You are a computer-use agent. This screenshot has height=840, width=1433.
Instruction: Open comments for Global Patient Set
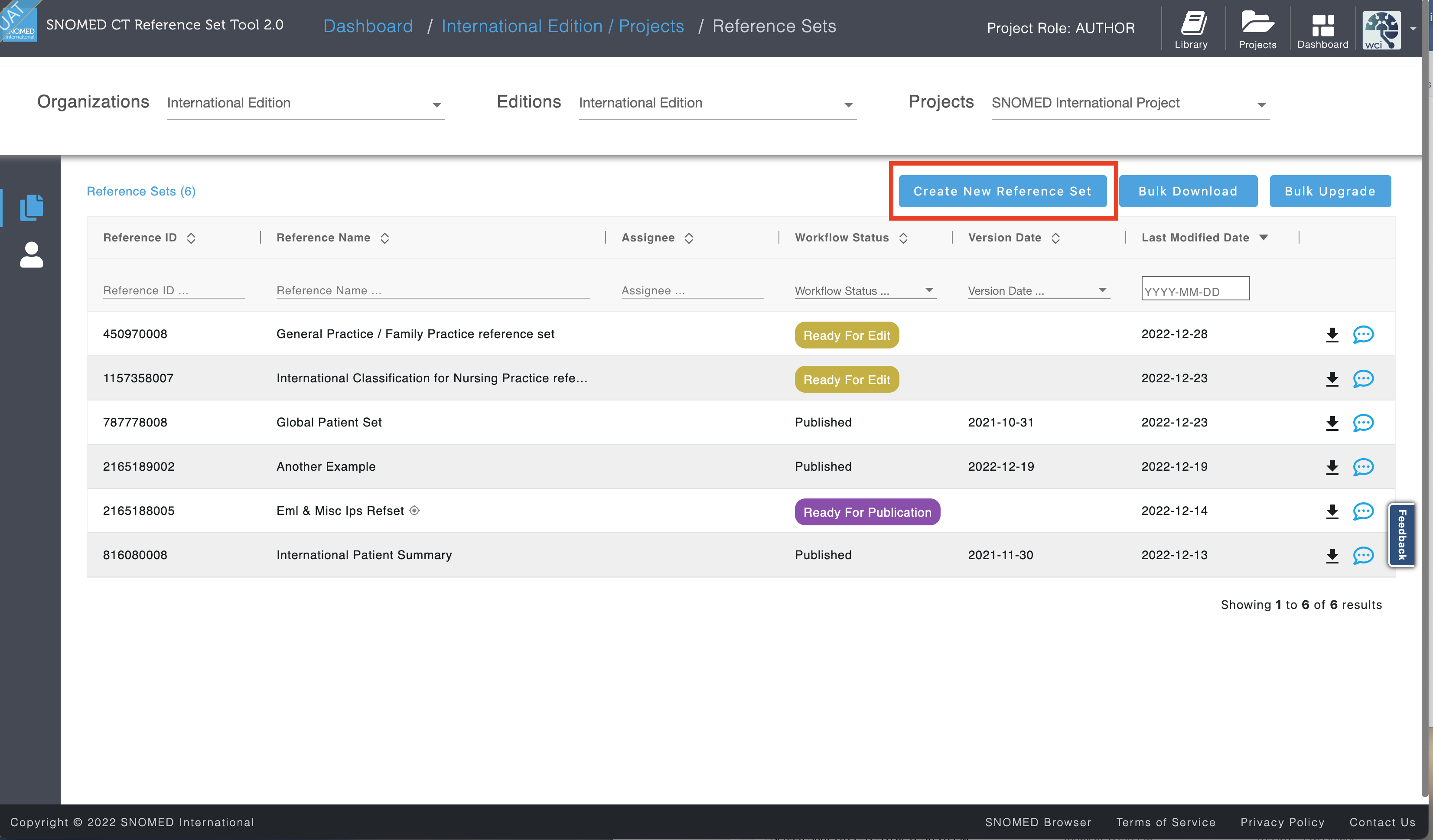(1363, 423)
